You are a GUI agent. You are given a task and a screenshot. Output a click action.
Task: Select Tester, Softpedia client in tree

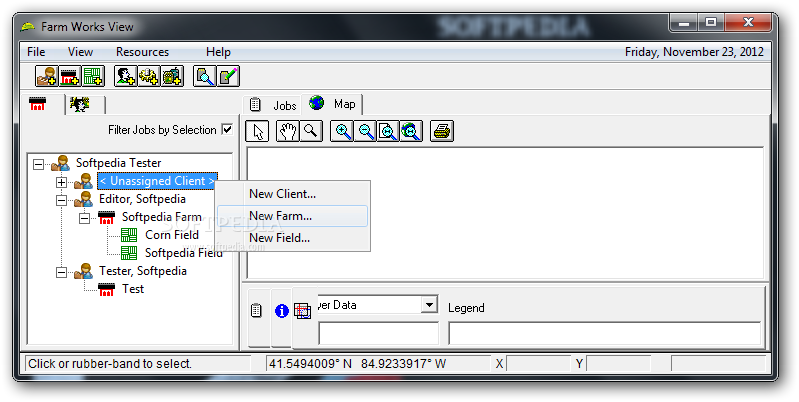click(x=143, y=271)
